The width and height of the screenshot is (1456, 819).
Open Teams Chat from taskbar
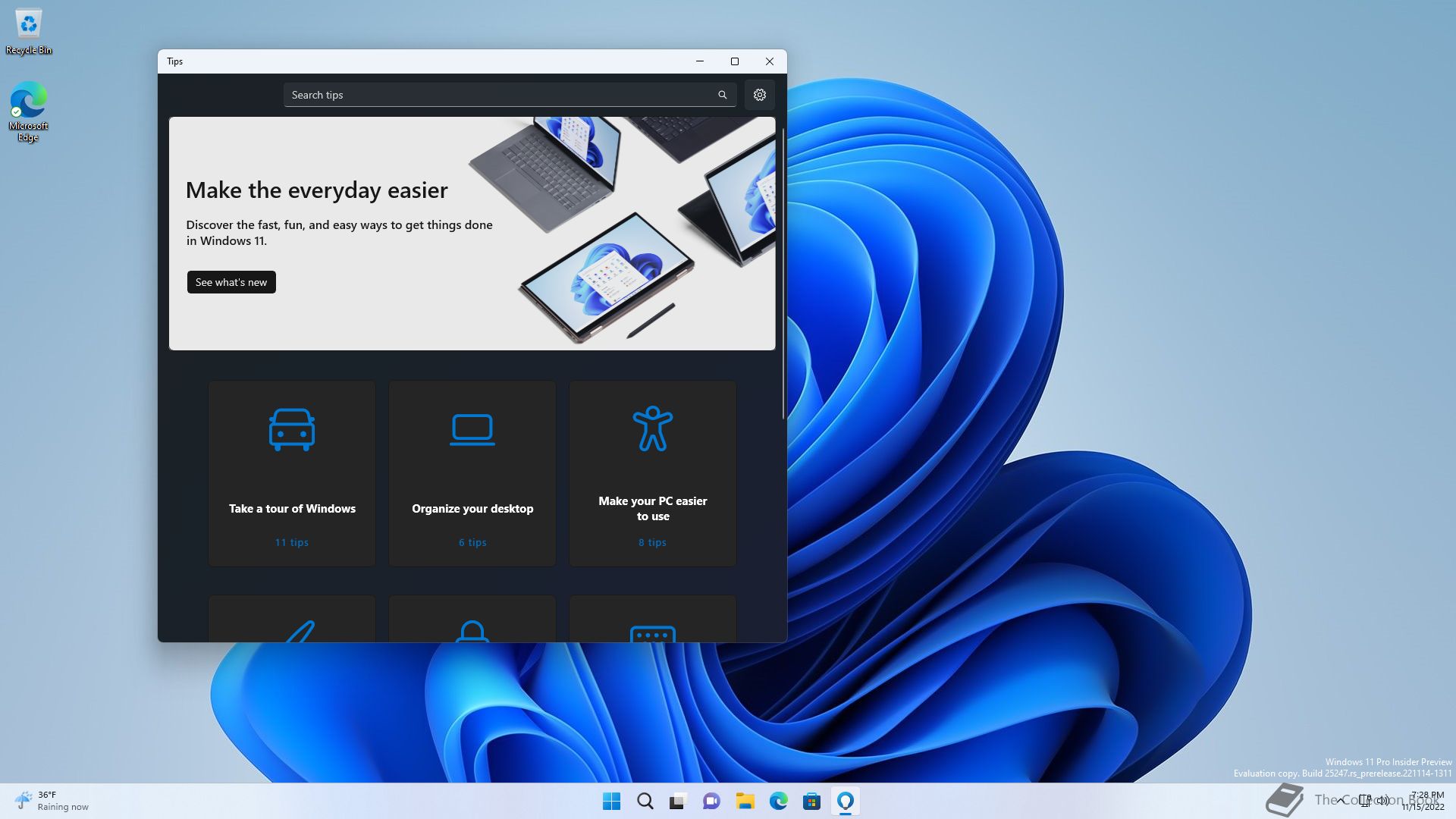[711, 801]
